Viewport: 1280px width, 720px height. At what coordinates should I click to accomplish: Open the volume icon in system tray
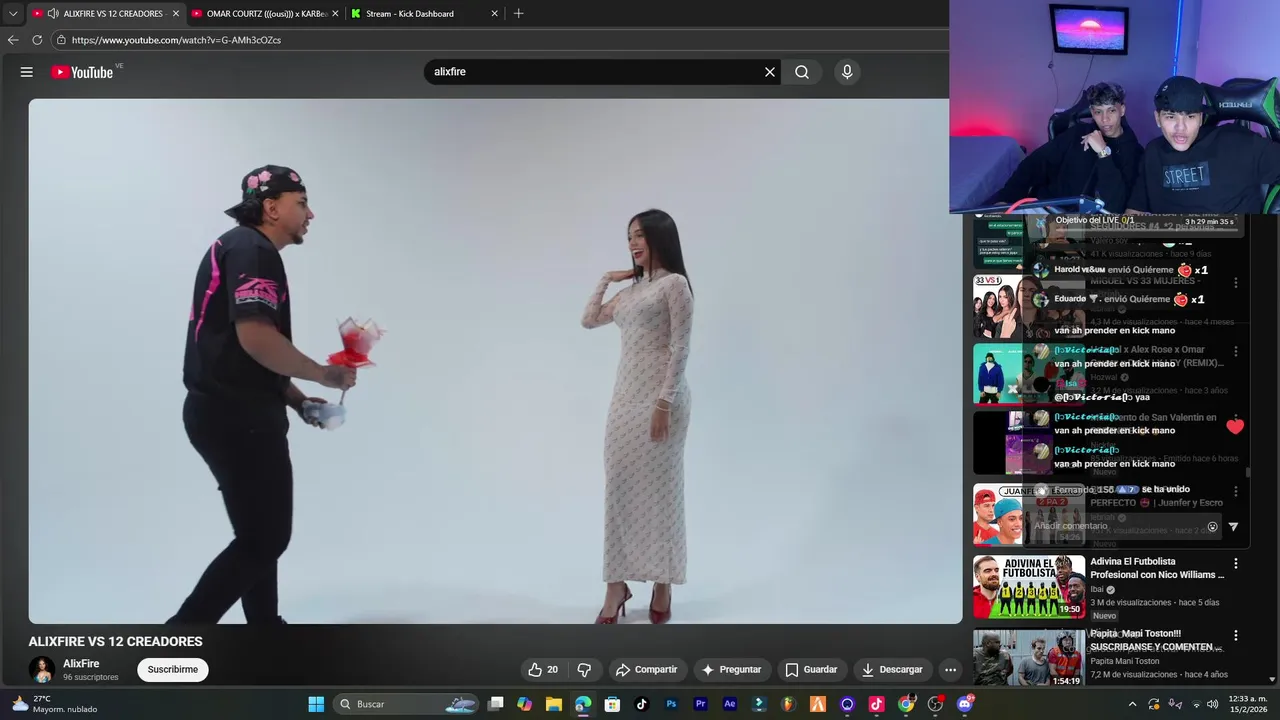coord(1213,704)
